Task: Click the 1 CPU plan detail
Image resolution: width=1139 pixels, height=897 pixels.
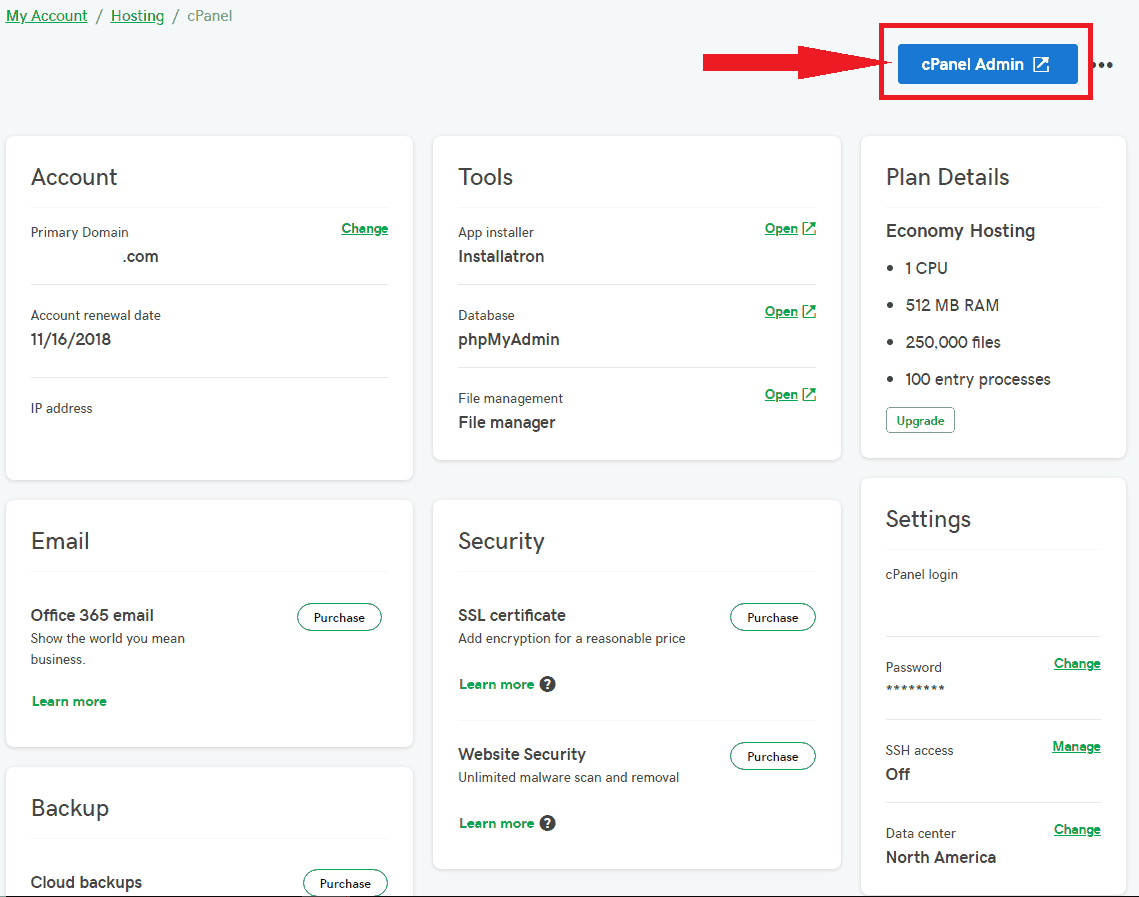Action: coord(926,268)
